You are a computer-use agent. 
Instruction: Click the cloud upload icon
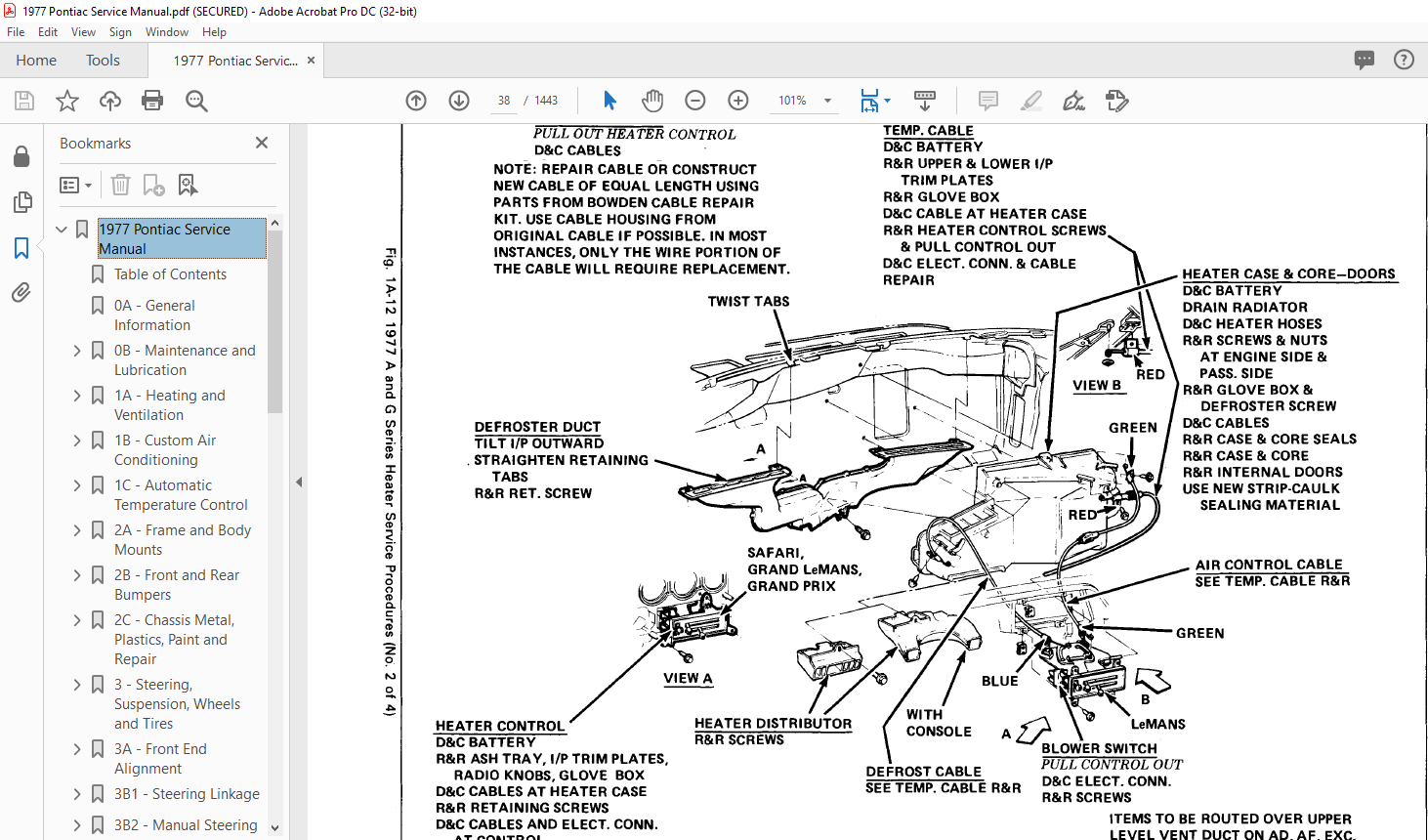point(110,101)
